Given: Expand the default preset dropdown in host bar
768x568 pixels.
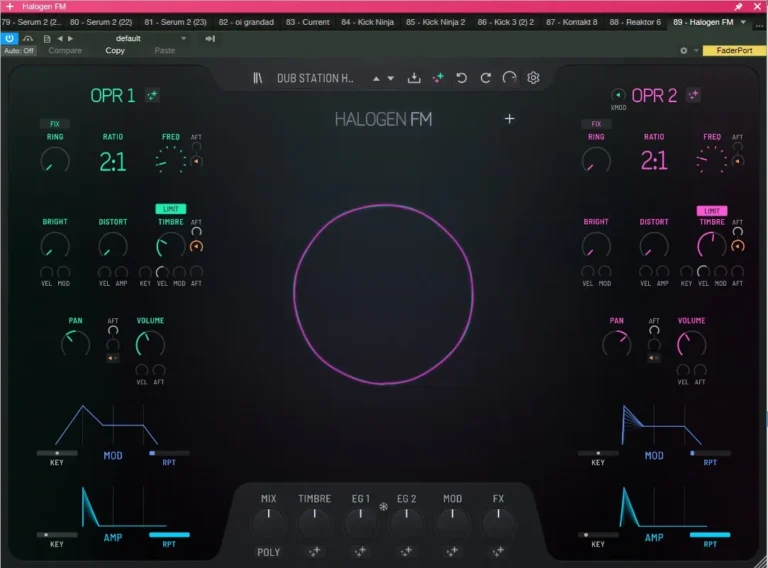Looking at the screenshot, I should (x=183, y=38).
